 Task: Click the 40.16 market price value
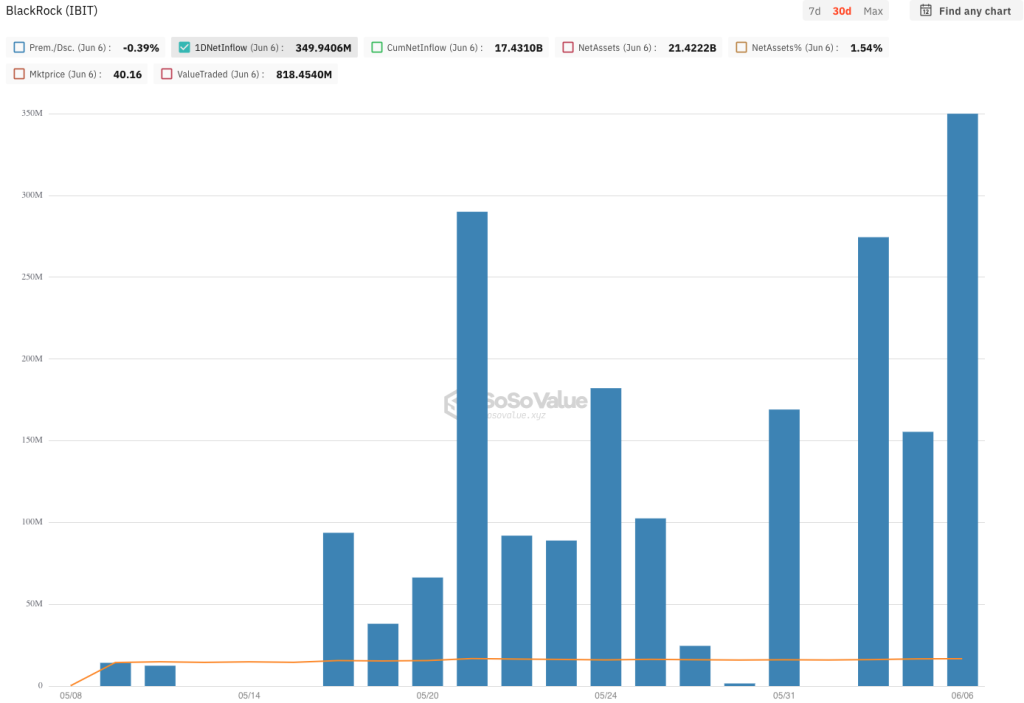[x=127, y=74]
